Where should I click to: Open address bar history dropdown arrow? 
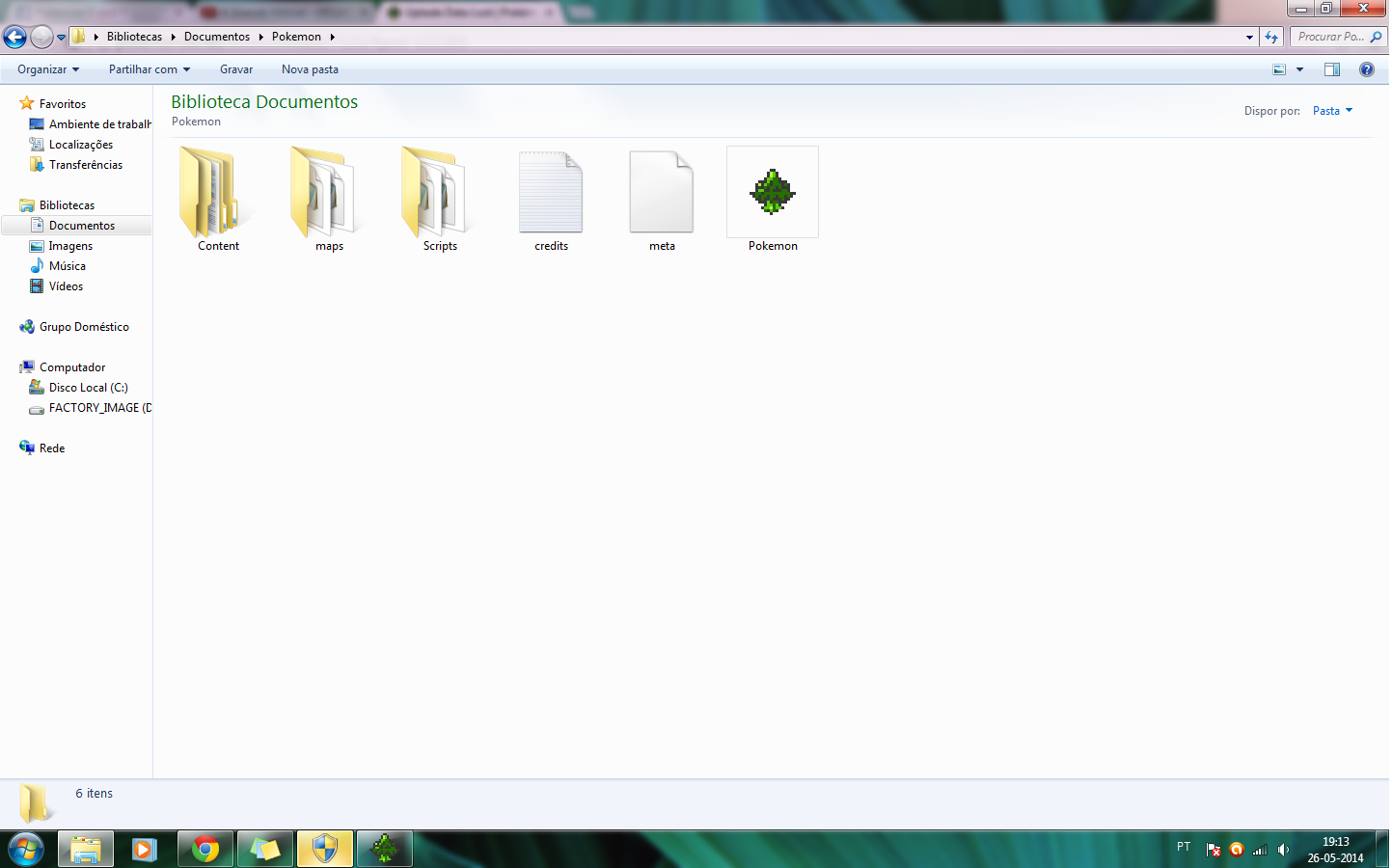[1249, 37]
